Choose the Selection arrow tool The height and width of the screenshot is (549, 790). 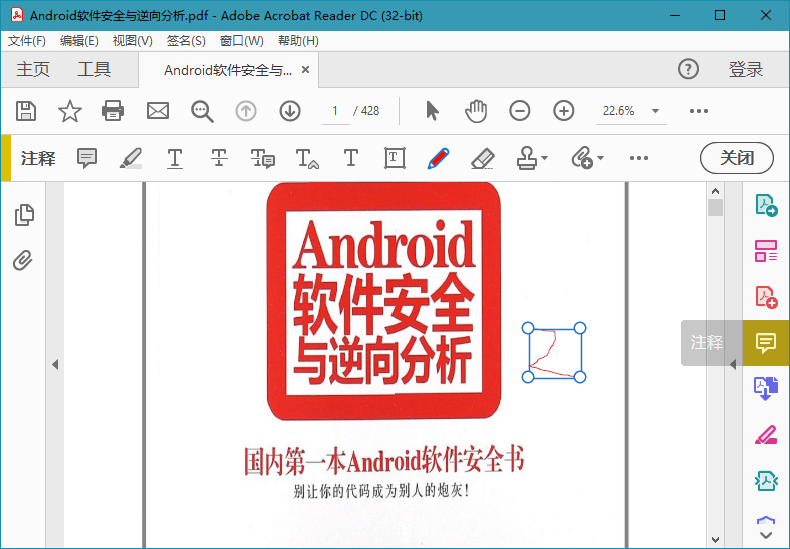click(432, 111)
